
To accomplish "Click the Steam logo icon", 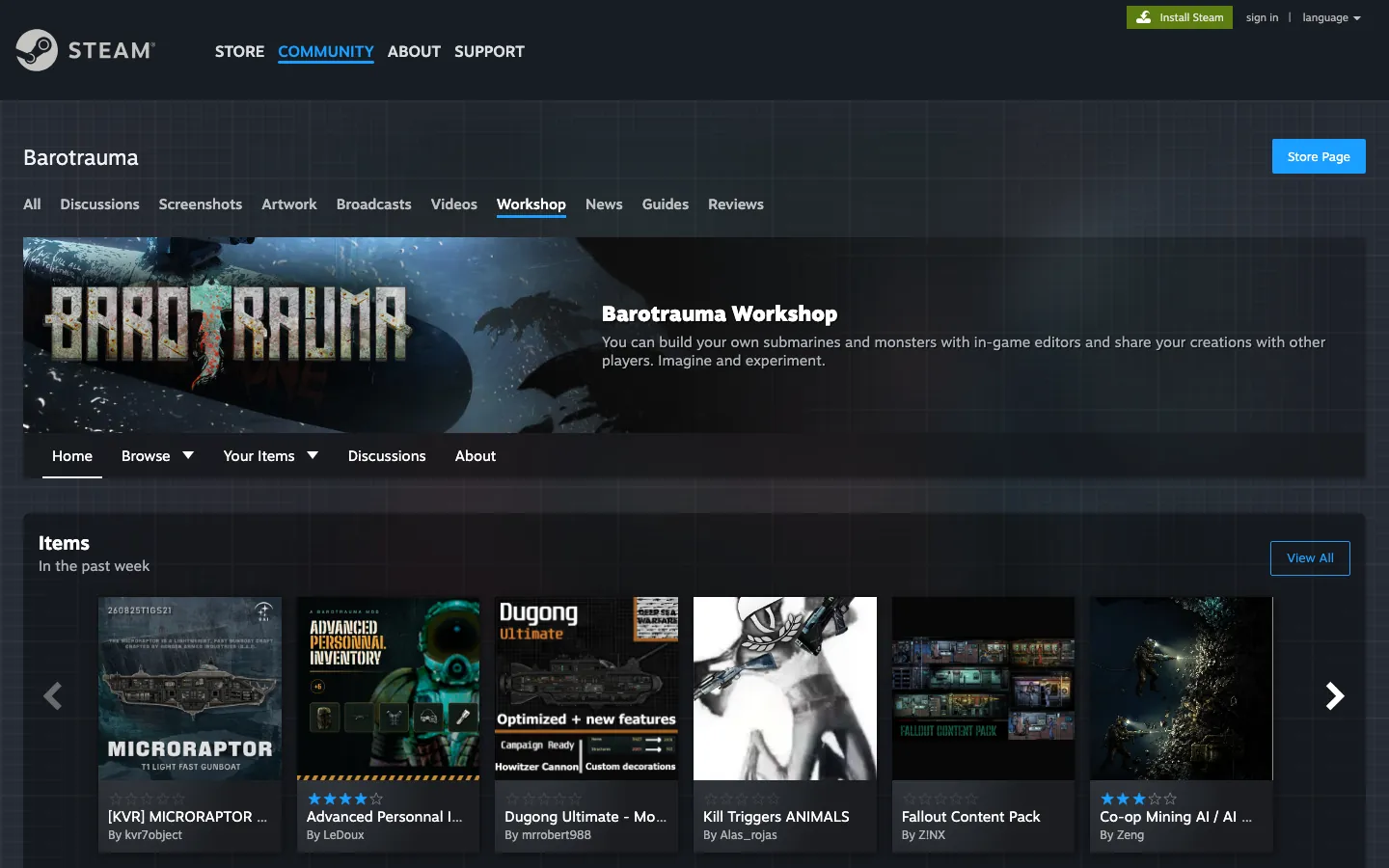I will [37, 50].
